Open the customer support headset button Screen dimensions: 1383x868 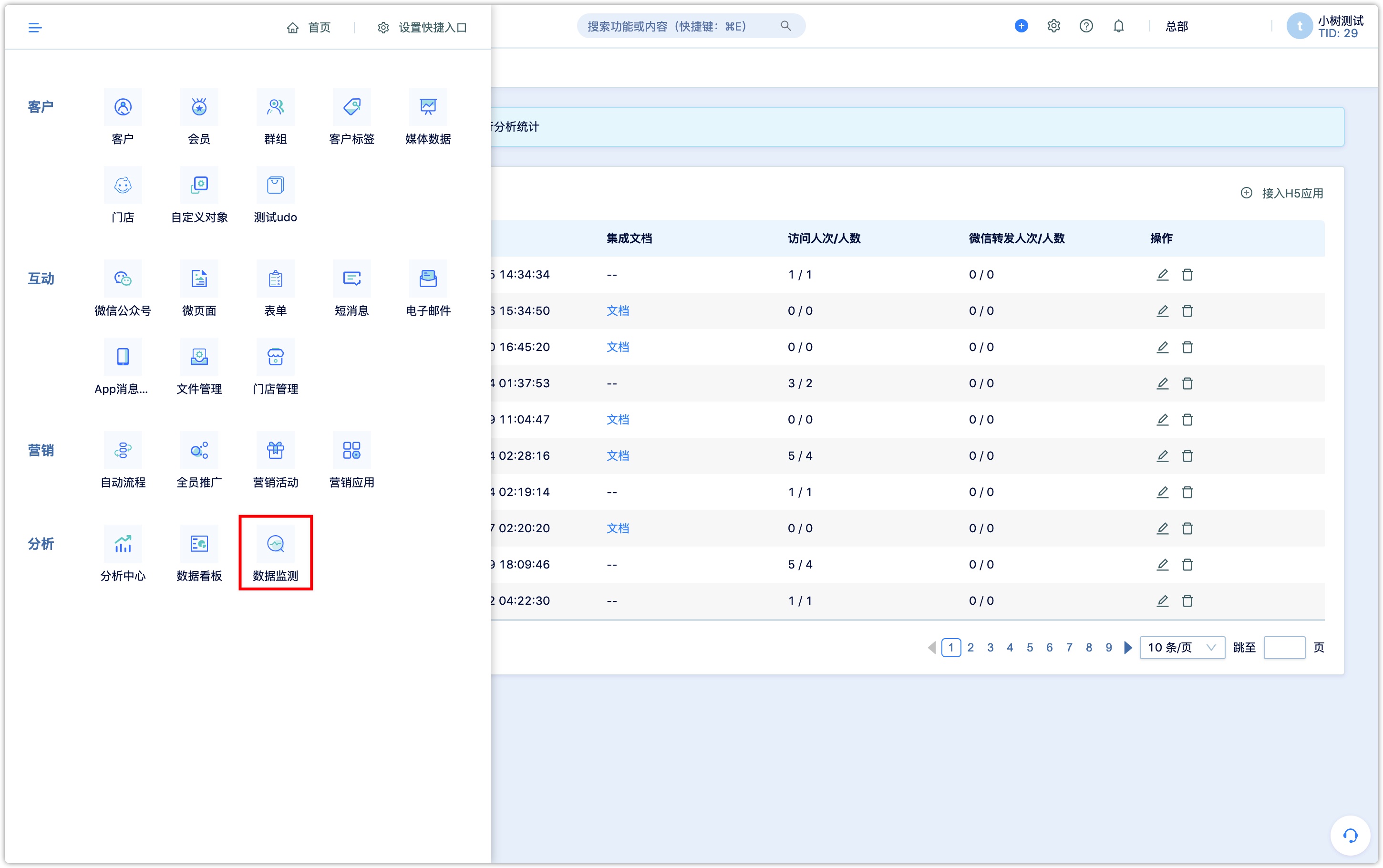1350,835
